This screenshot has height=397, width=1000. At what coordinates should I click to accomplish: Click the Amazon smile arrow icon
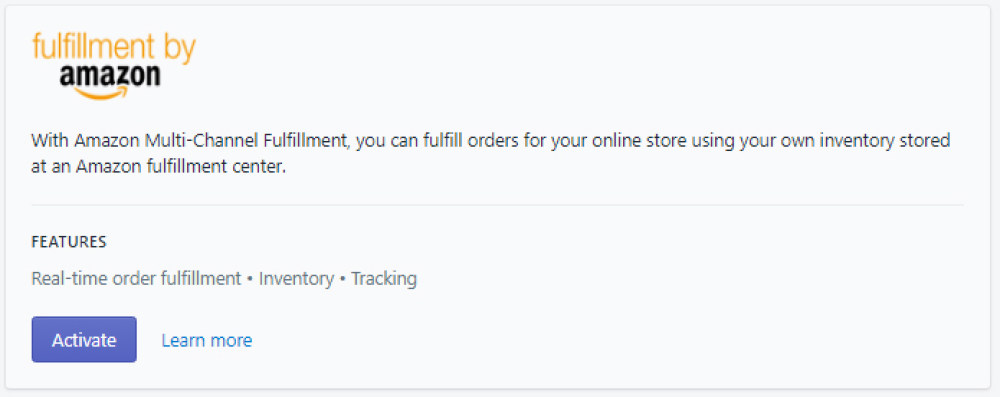[x=102, y=94]
